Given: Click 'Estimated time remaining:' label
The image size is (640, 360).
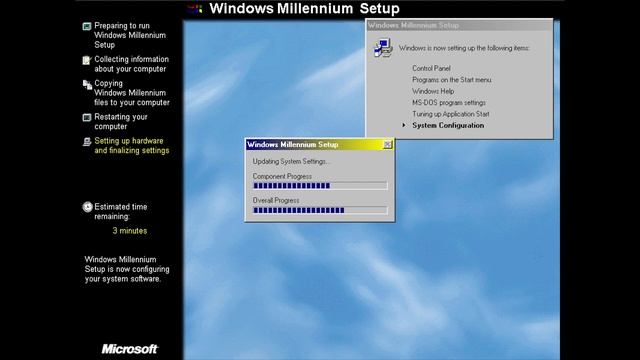Looking at the screenshot, I should tap(120, 211).
